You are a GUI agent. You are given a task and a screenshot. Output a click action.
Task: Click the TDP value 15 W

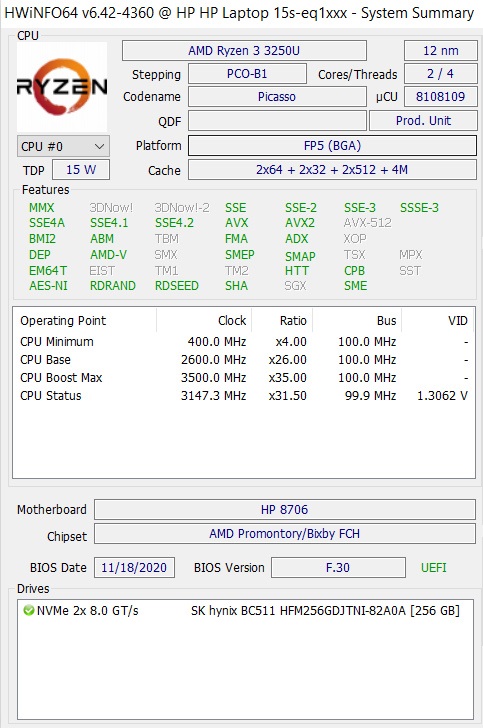(x=81, y=169)
